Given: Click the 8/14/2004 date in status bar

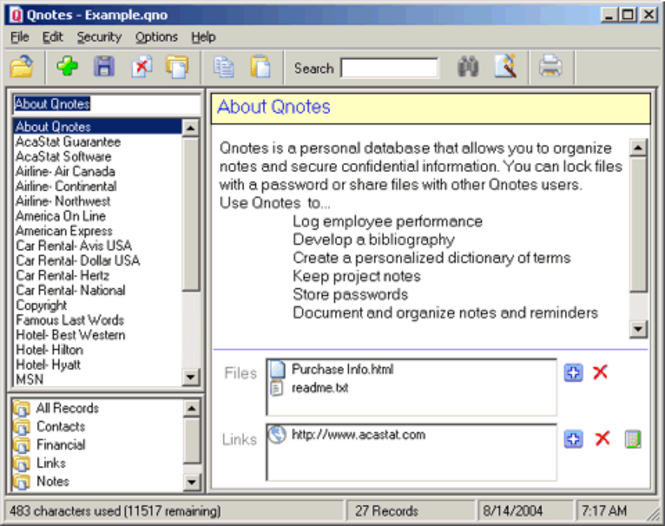Looking at the screenshot, I should click(x=525, y=511).
